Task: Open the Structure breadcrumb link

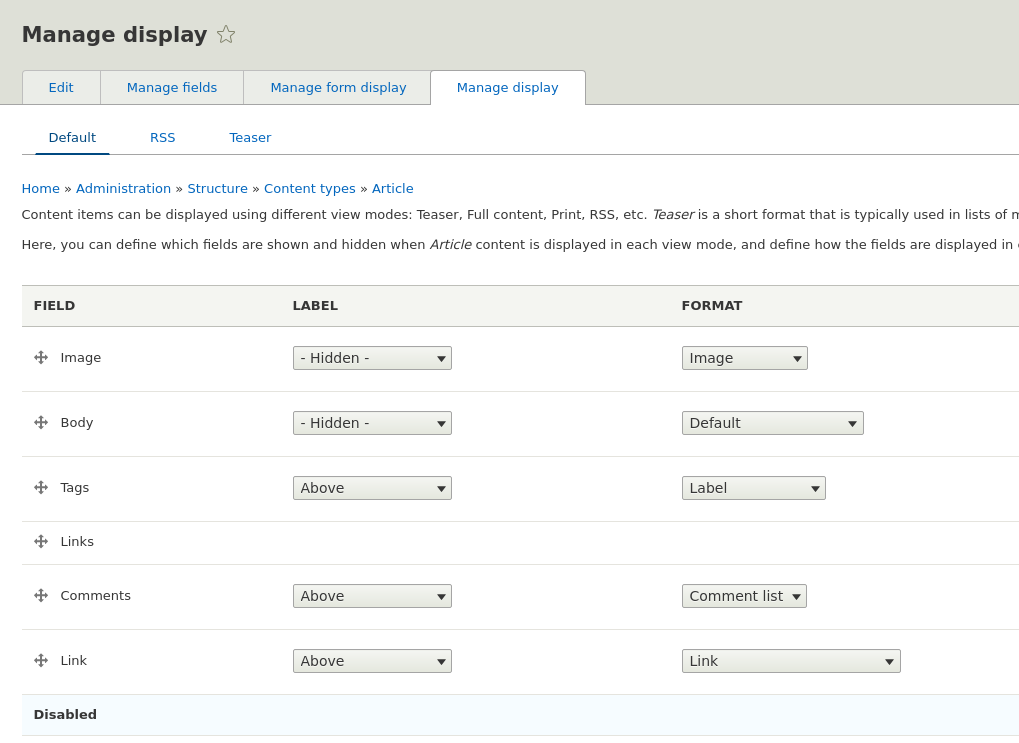Action: click(x=218, y=189)
